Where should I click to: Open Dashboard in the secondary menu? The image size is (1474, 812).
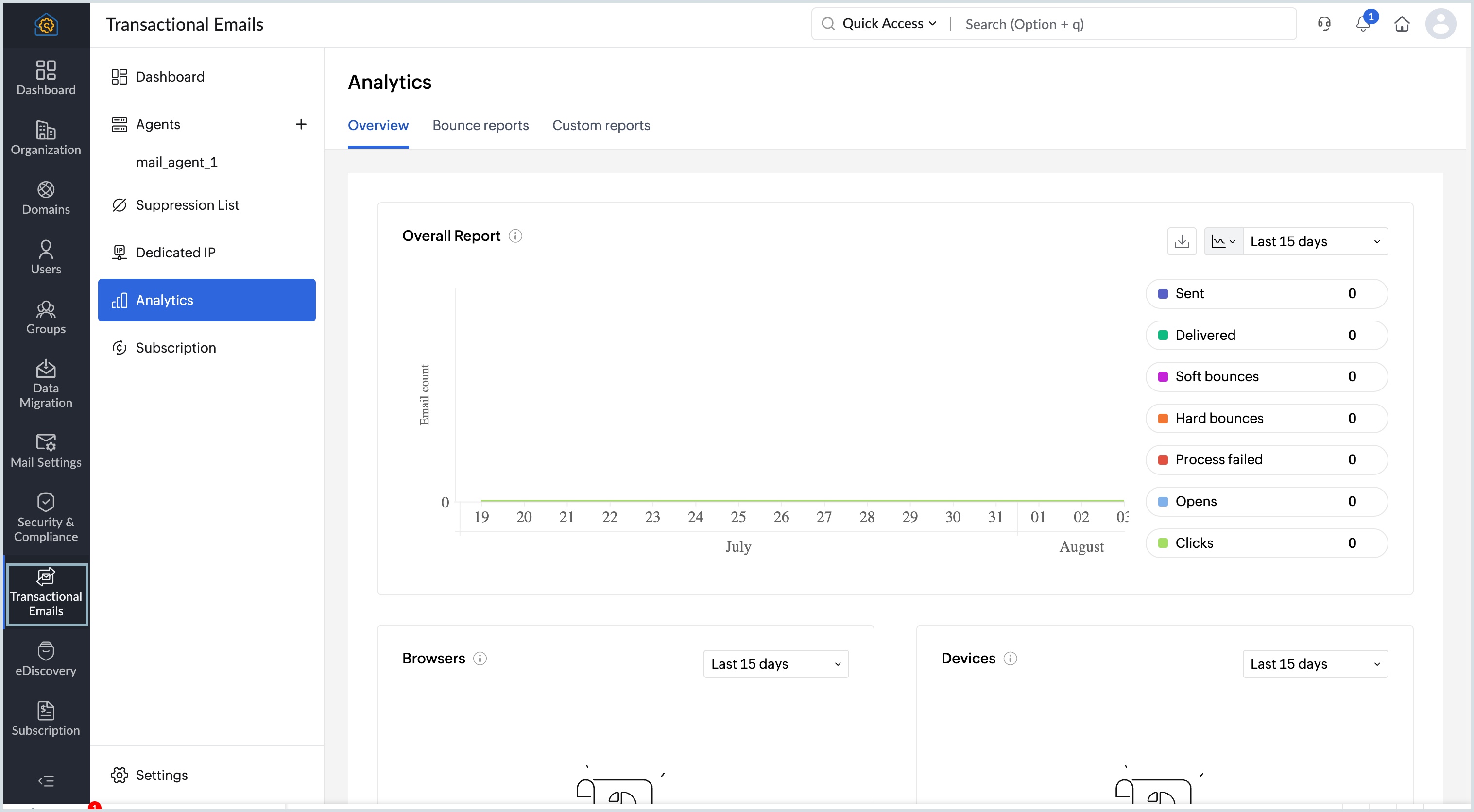click(x=206, y=77)
